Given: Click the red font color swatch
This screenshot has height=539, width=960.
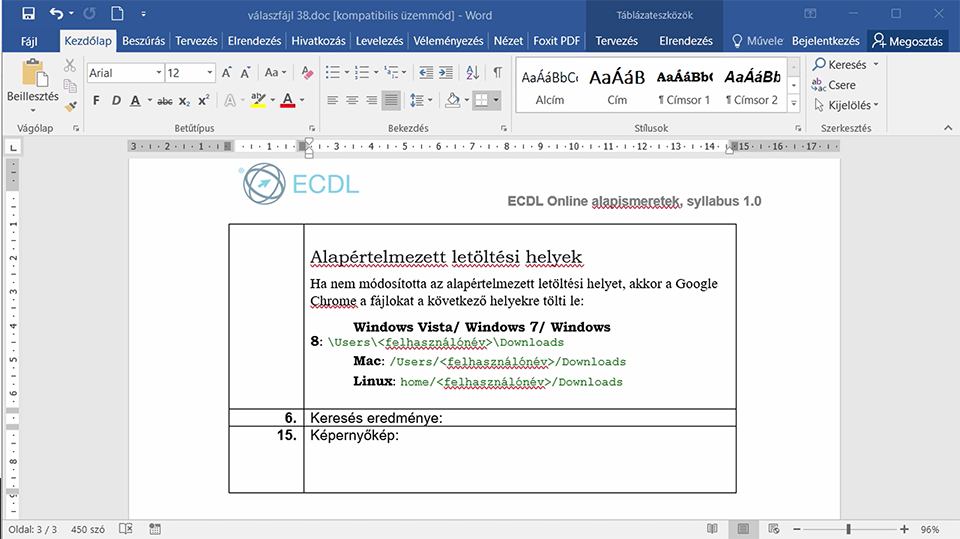Looking at the screenshot, I should (288, 100).
